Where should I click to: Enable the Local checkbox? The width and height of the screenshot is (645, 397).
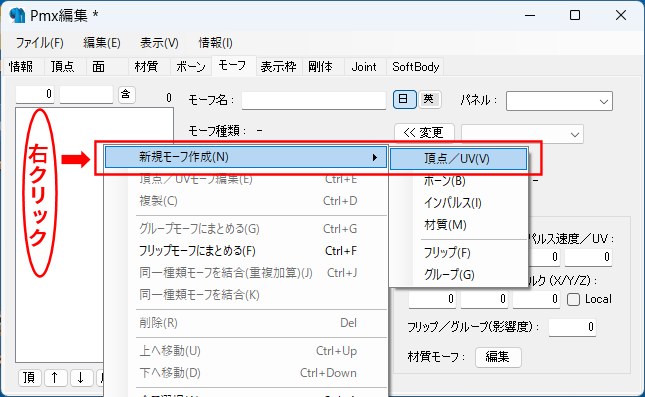(573, 299)
